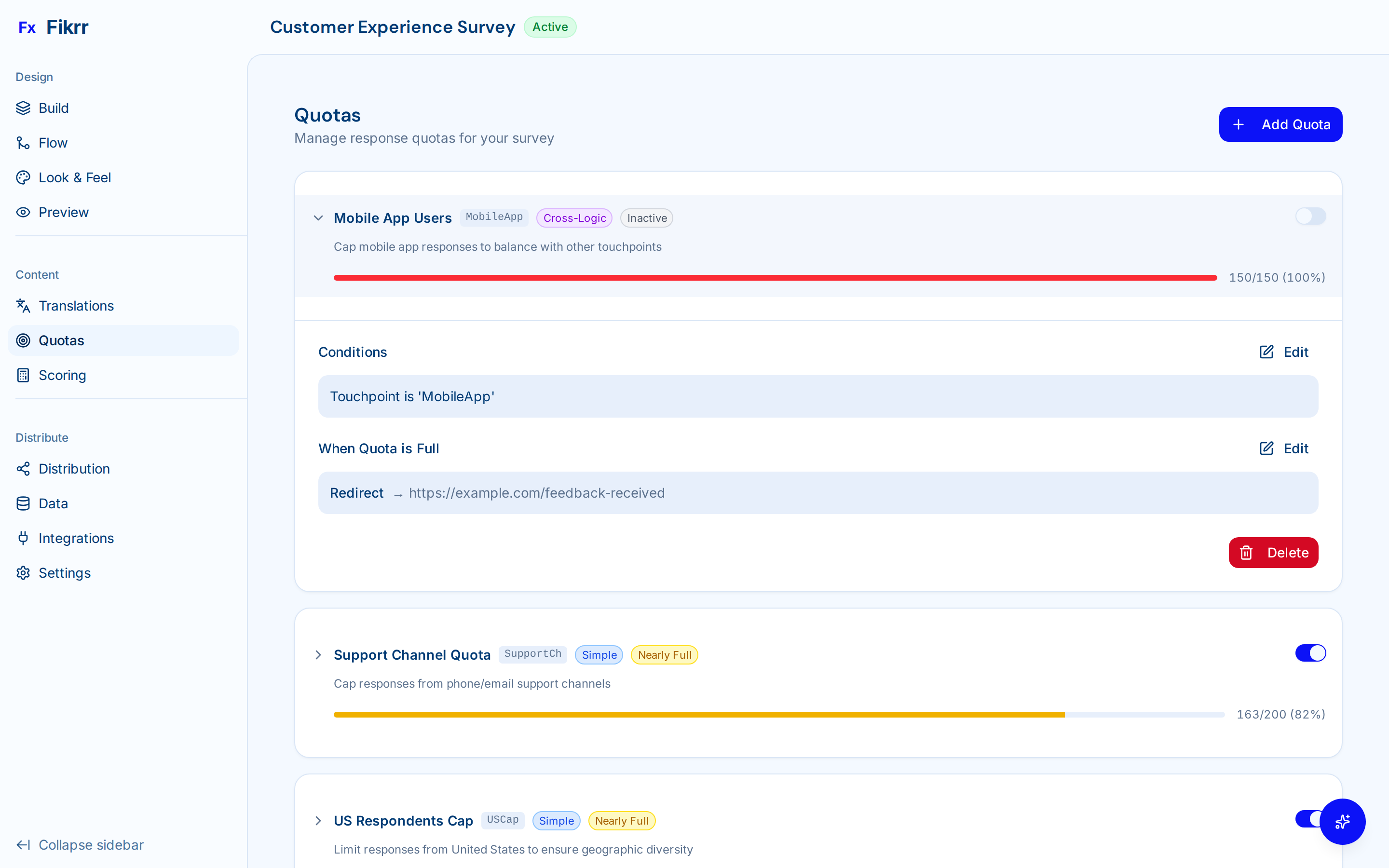
Task: Disable the Support Channel Quota toggle
Action: coord(1310,653)
